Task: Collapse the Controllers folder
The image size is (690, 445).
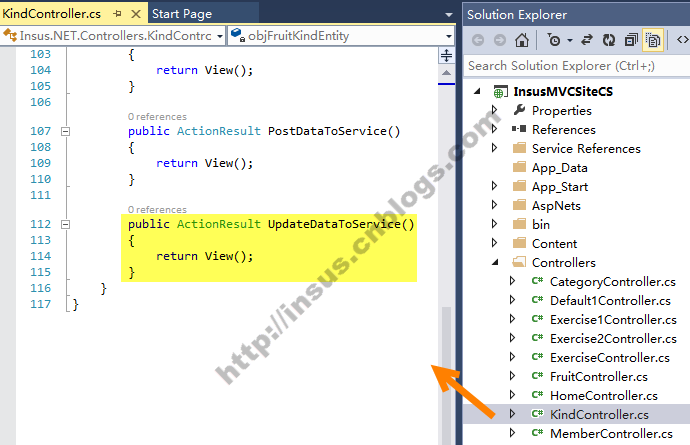Action: [x=496, y=263]
